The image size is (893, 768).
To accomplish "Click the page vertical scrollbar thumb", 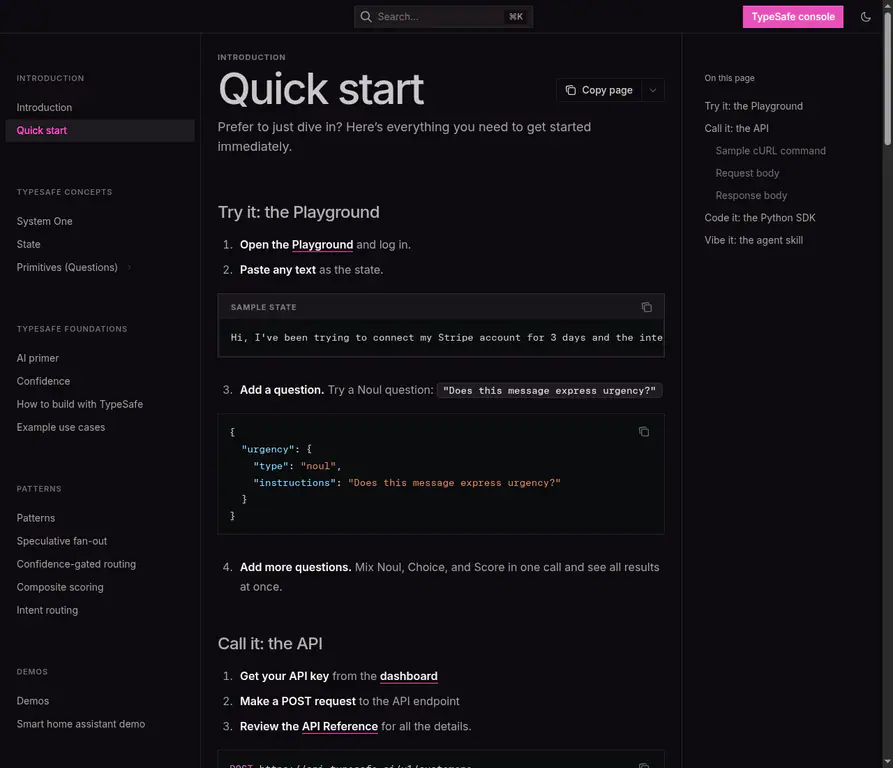I will (887, 80).
